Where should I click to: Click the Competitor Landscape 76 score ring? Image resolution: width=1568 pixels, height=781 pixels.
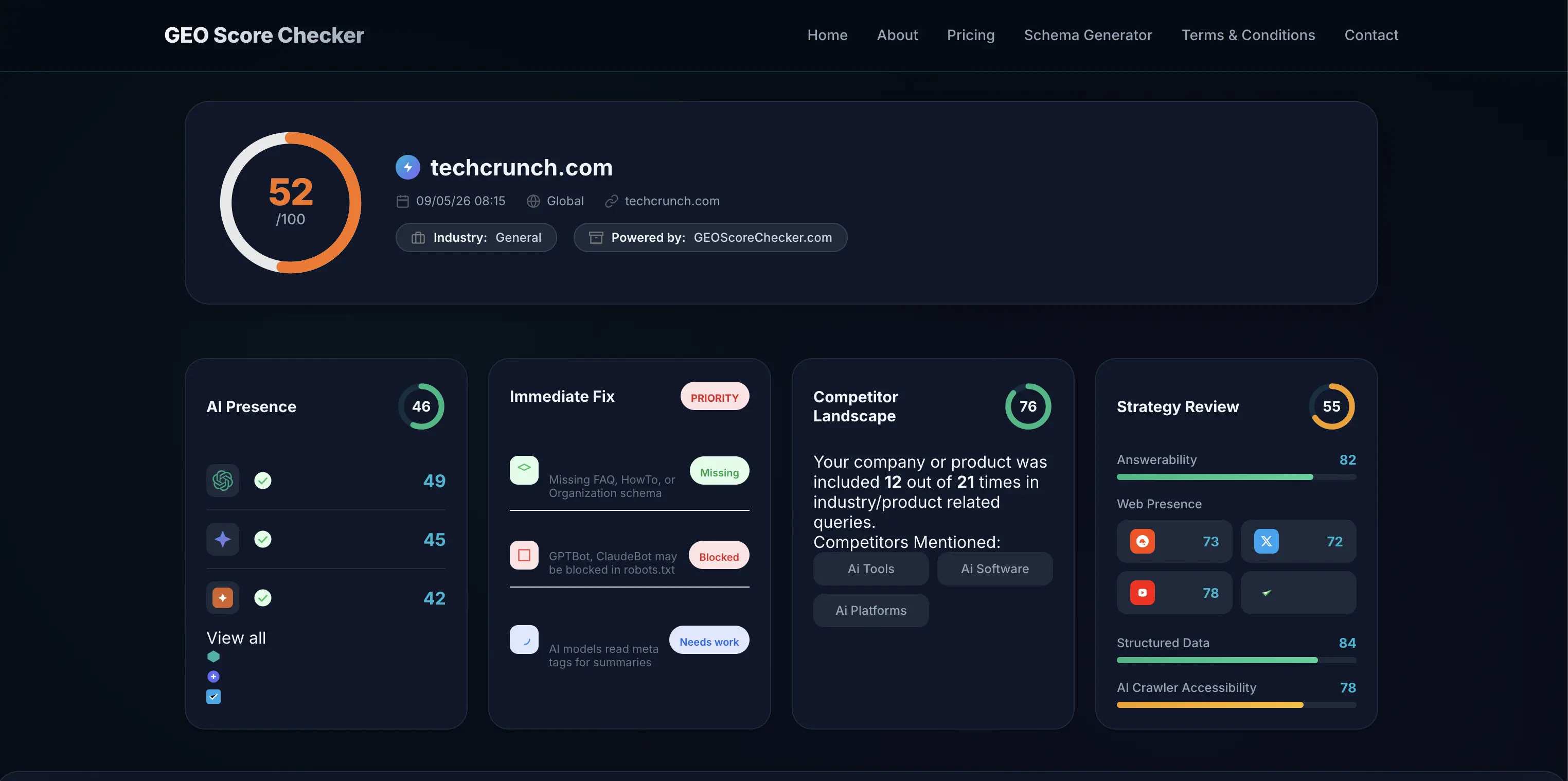(x=1028, y=406)
